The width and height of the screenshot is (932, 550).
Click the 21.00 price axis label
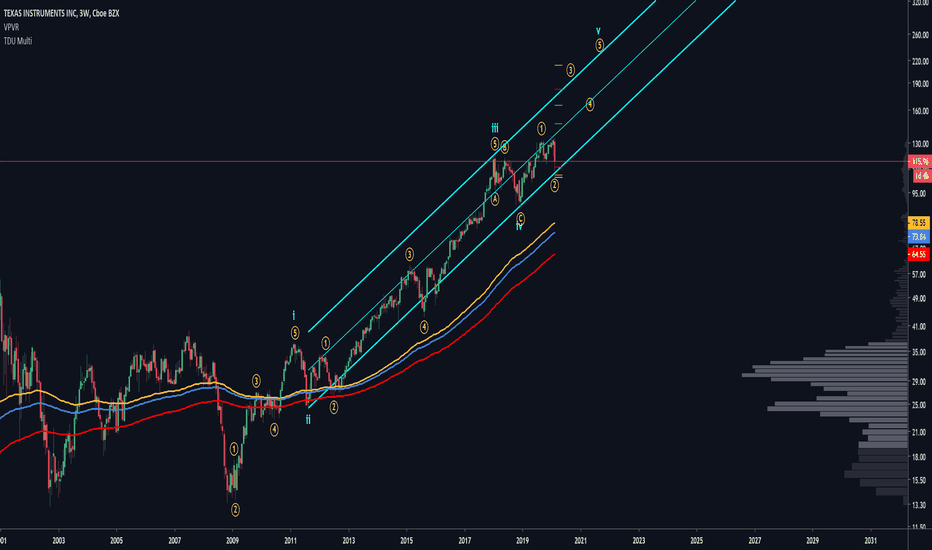point(920,432)
